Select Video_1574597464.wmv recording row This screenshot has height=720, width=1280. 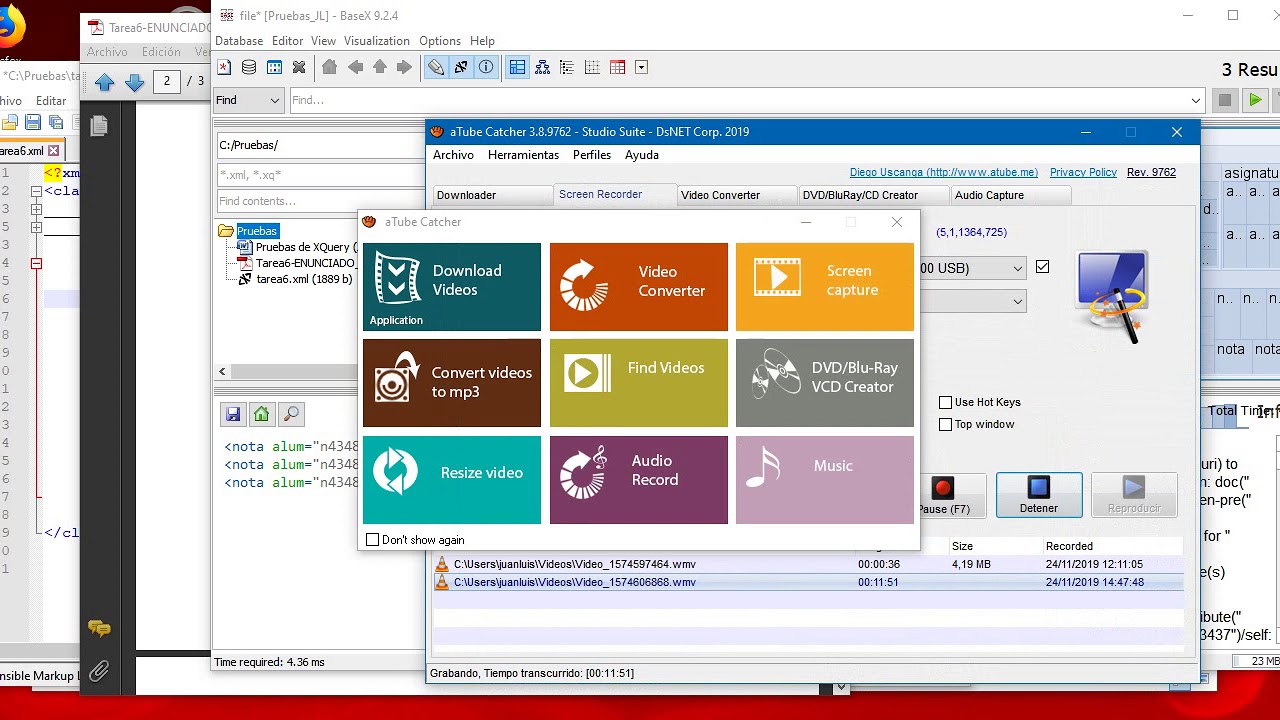pyautogui.click(x=807, y=564)
